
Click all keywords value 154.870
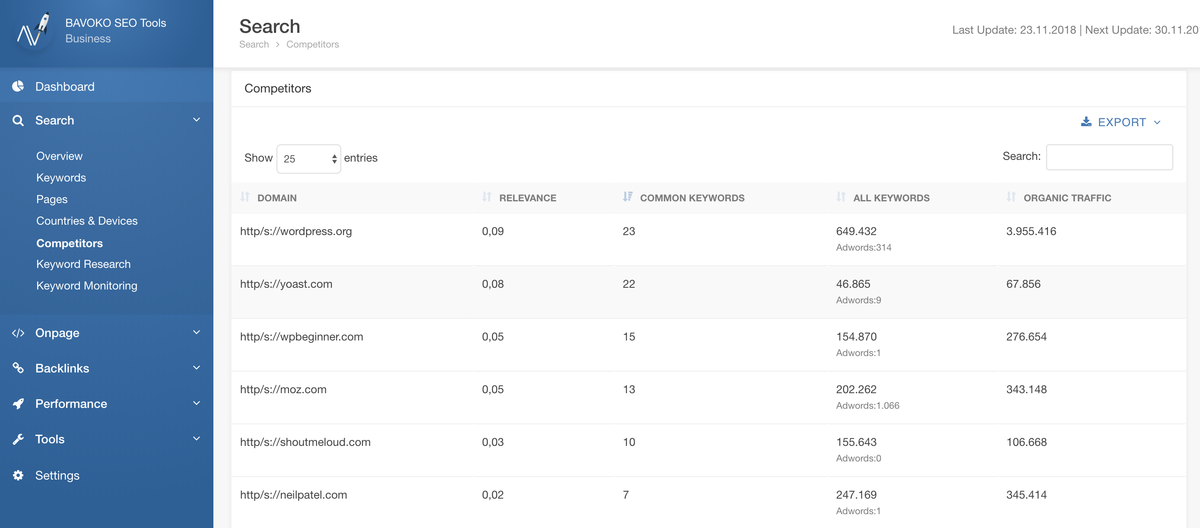point(856,337)
